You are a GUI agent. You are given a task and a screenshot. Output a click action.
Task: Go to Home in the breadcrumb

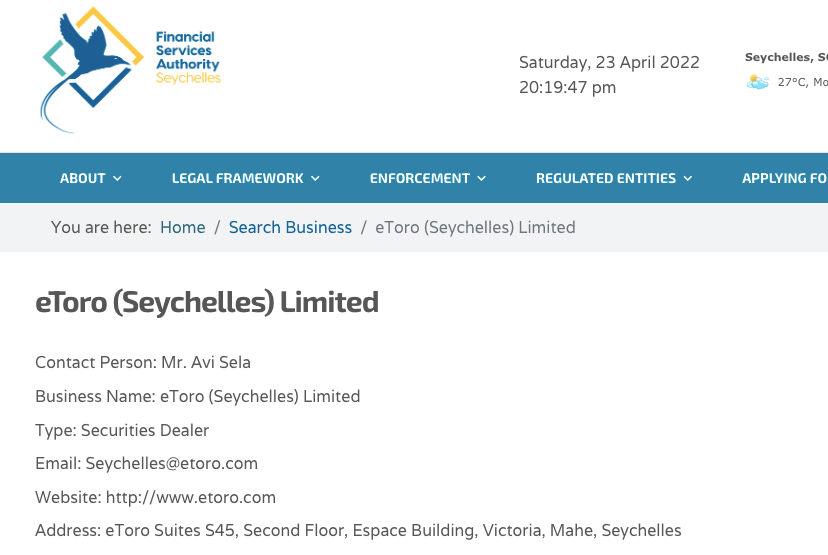pos(183,227)
